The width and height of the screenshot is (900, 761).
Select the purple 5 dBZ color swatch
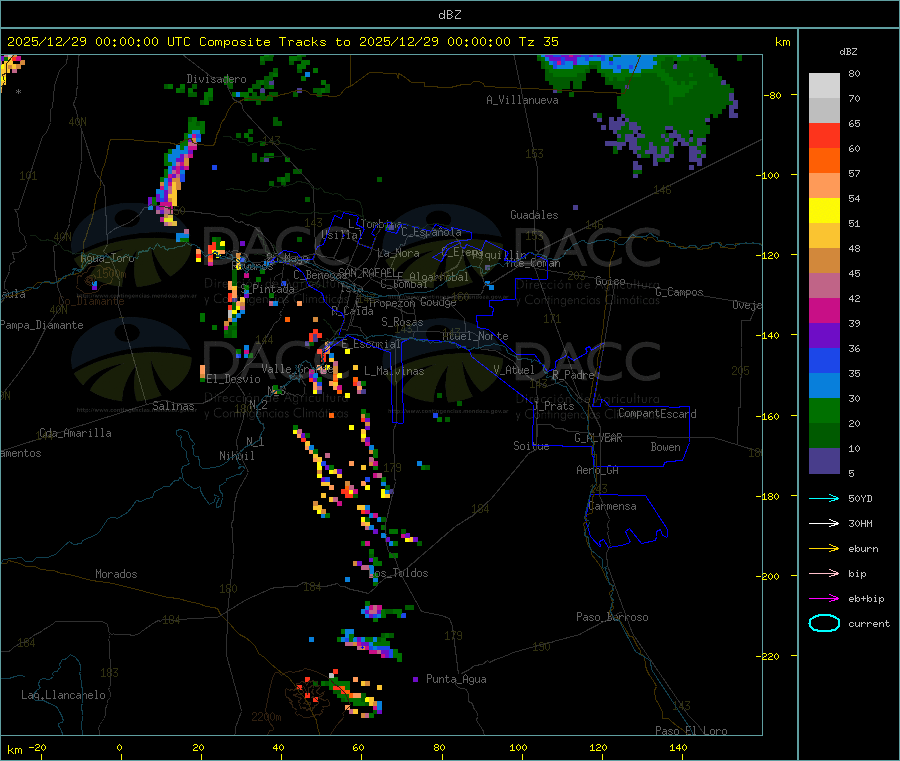[x=824, y=461]
